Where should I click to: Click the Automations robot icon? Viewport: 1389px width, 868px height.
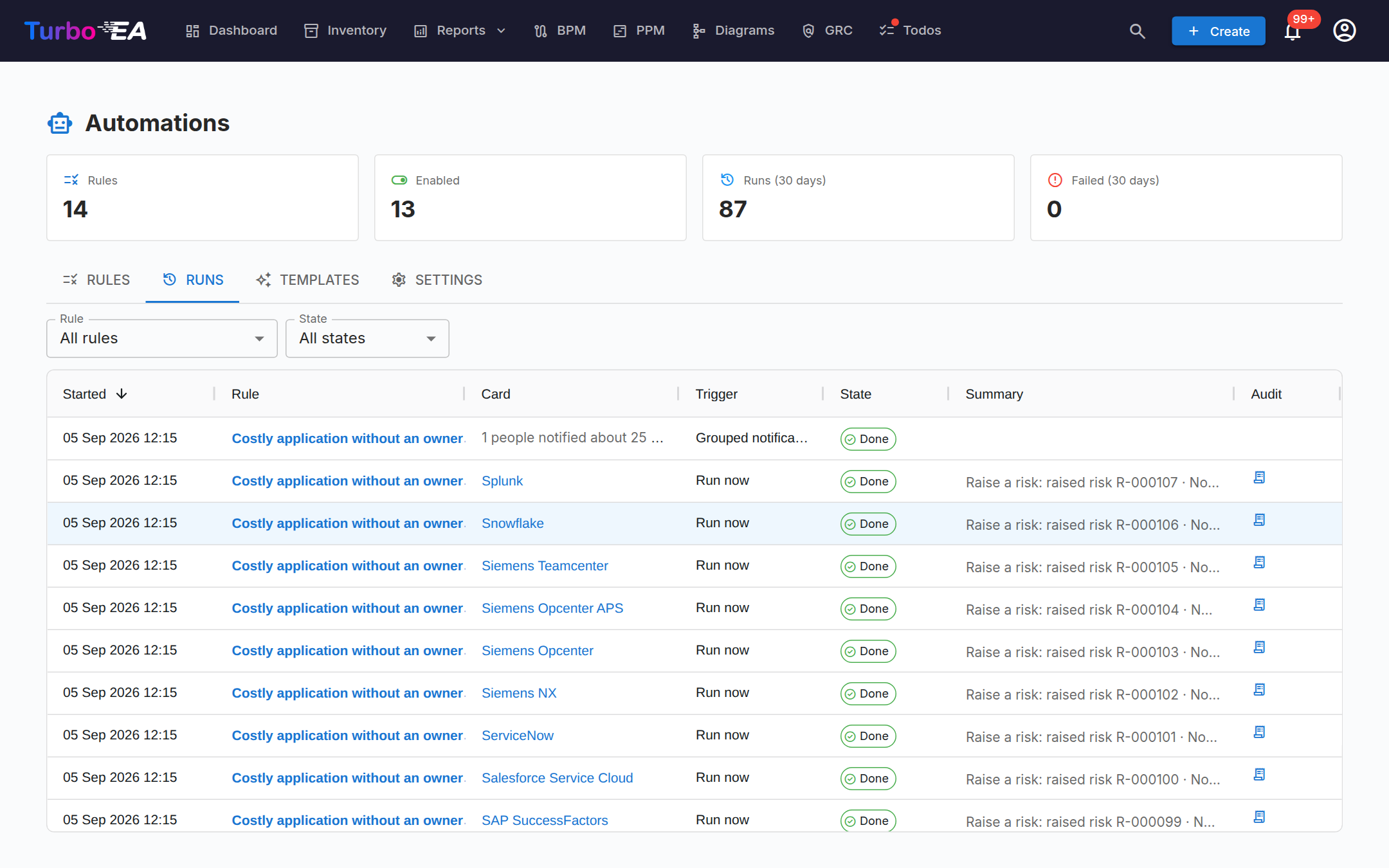point(60,123)
